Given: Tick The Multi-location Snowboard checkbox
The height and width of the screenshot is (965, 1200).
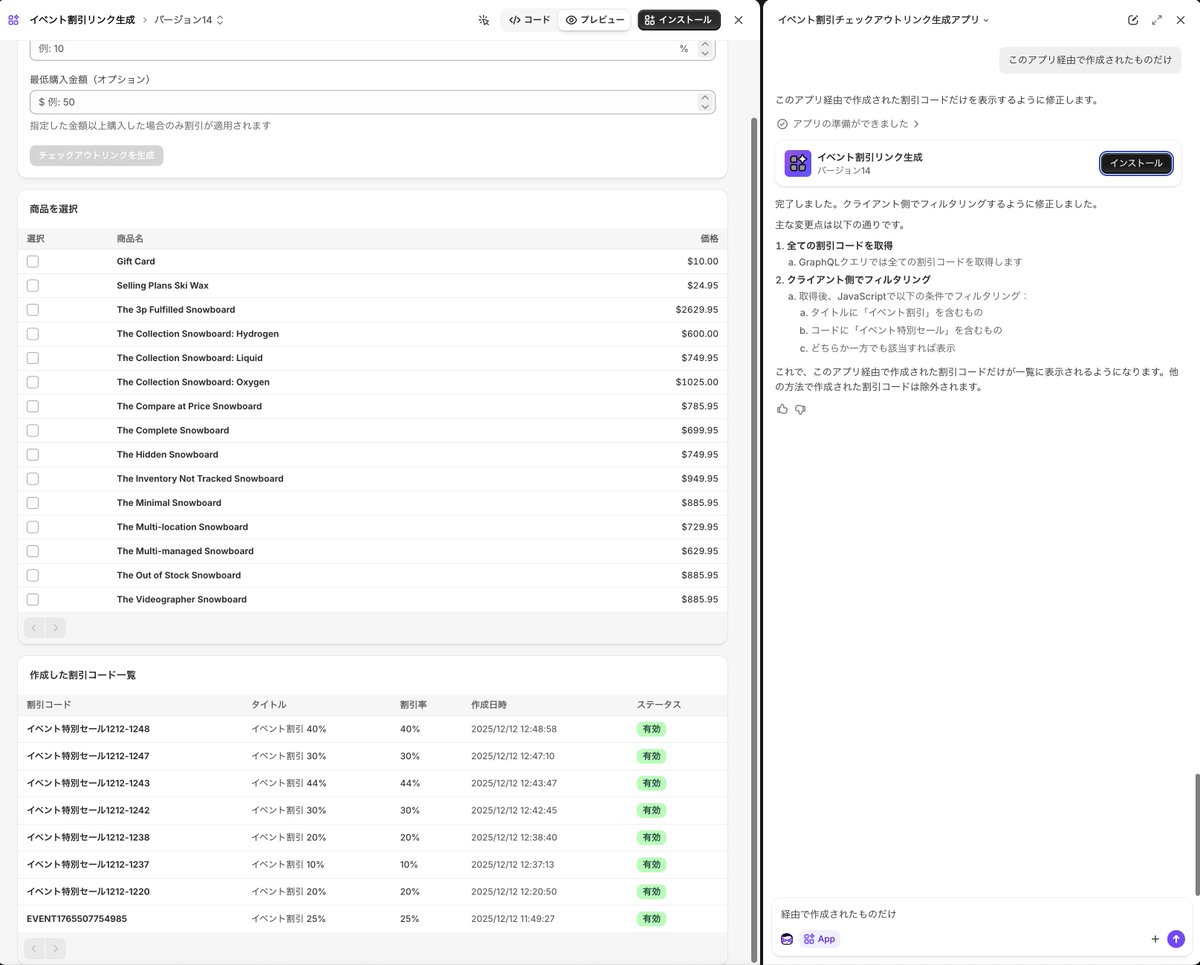Looking at the screenshot, I should point(33,527).
